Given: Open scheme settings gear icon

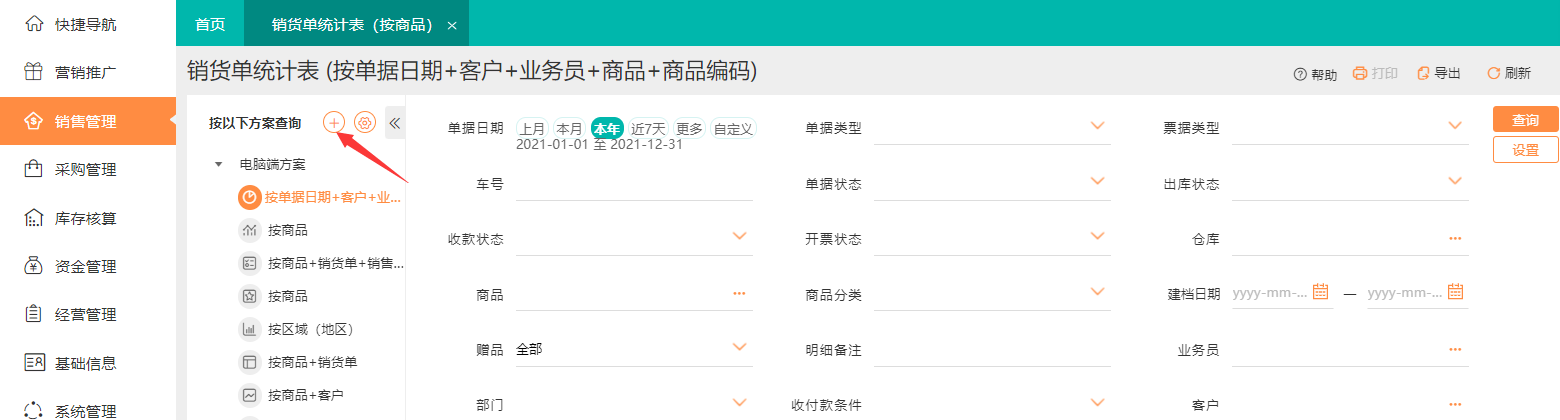Looking at the screenshot, I should coord(365,122).
